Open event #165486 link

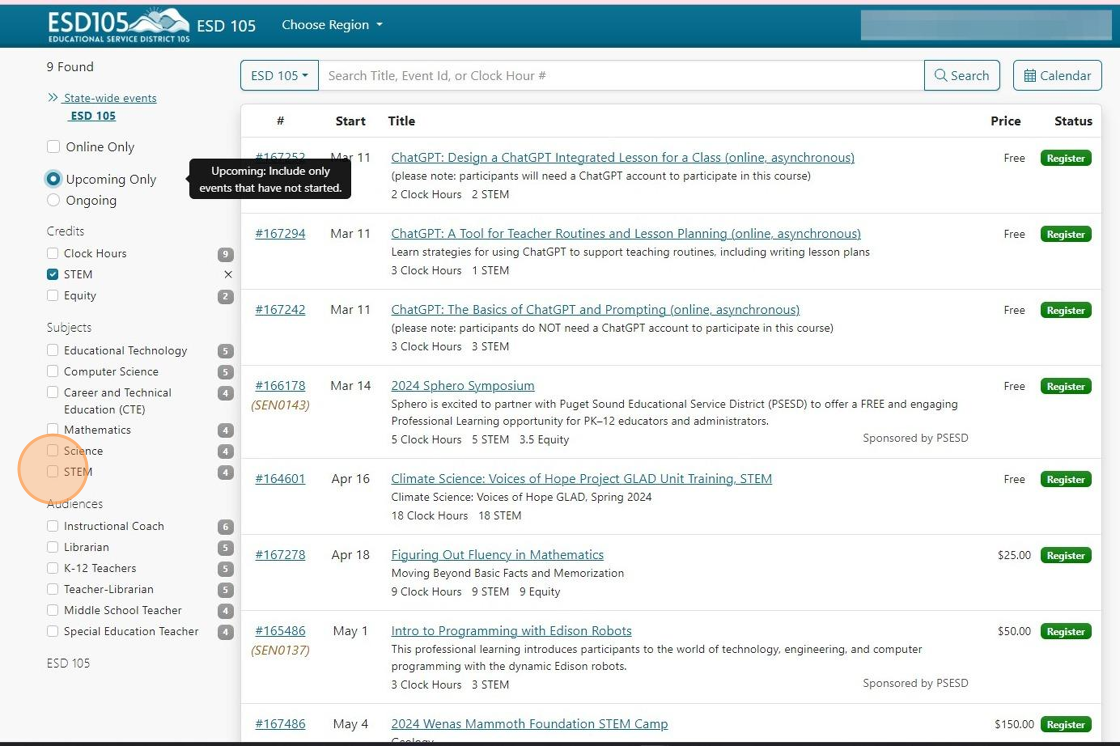280,631
